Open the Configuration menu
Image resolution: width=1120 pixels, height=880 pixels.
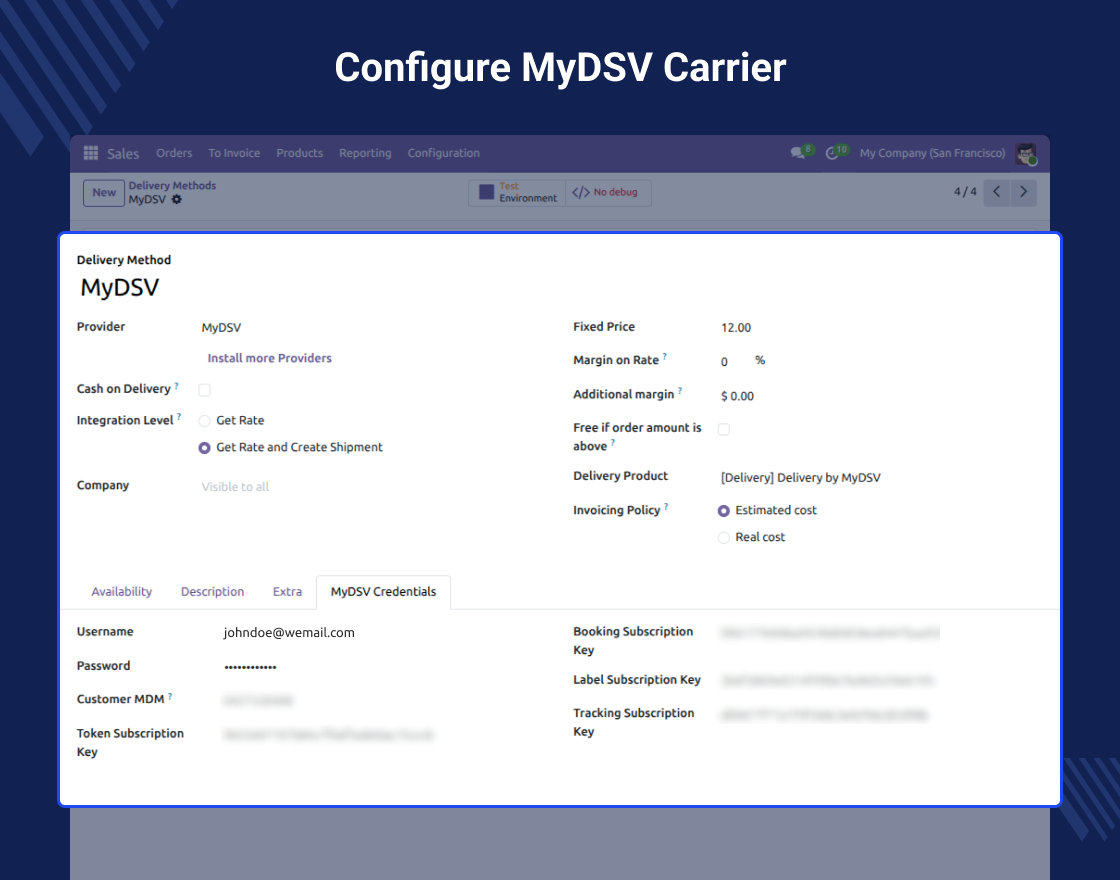click(444, 153)
